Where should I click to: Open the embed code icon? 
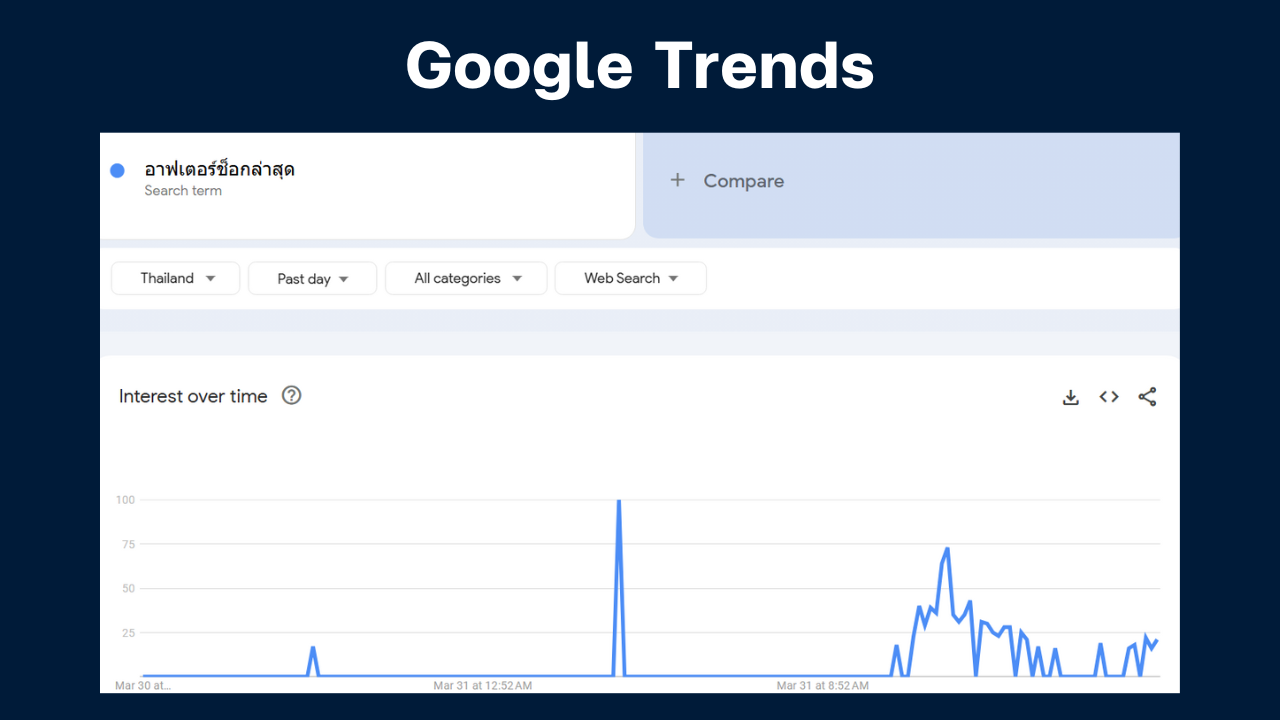click(1109, 397)
